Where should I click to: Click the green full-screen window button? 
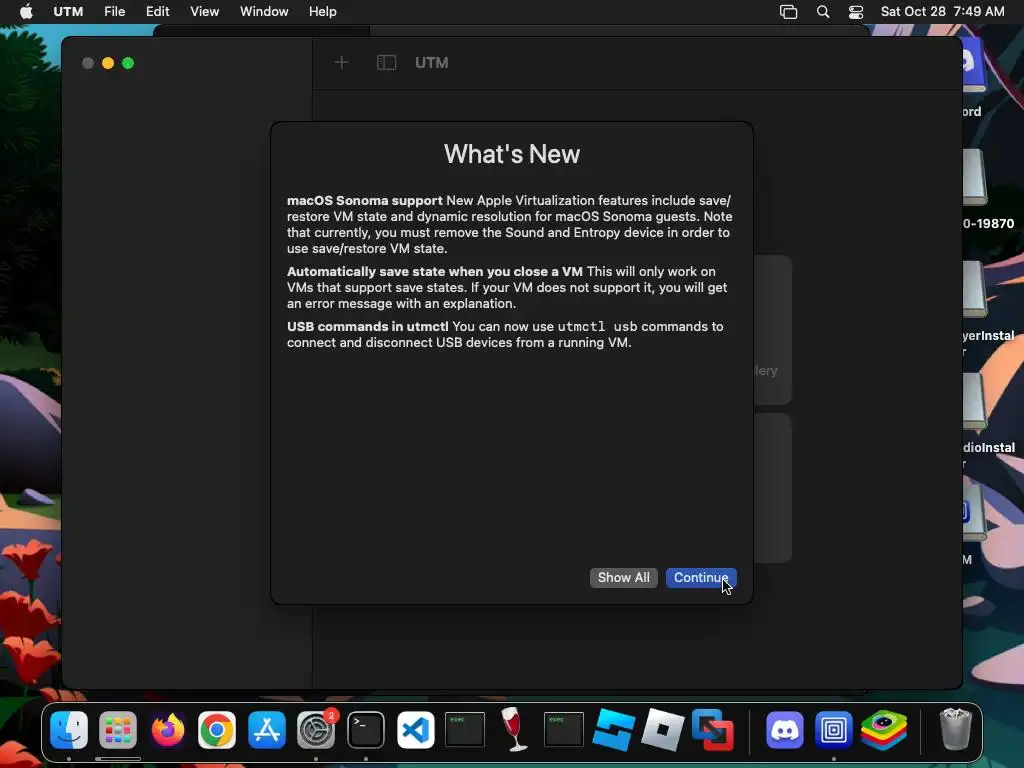pos(128,63)
